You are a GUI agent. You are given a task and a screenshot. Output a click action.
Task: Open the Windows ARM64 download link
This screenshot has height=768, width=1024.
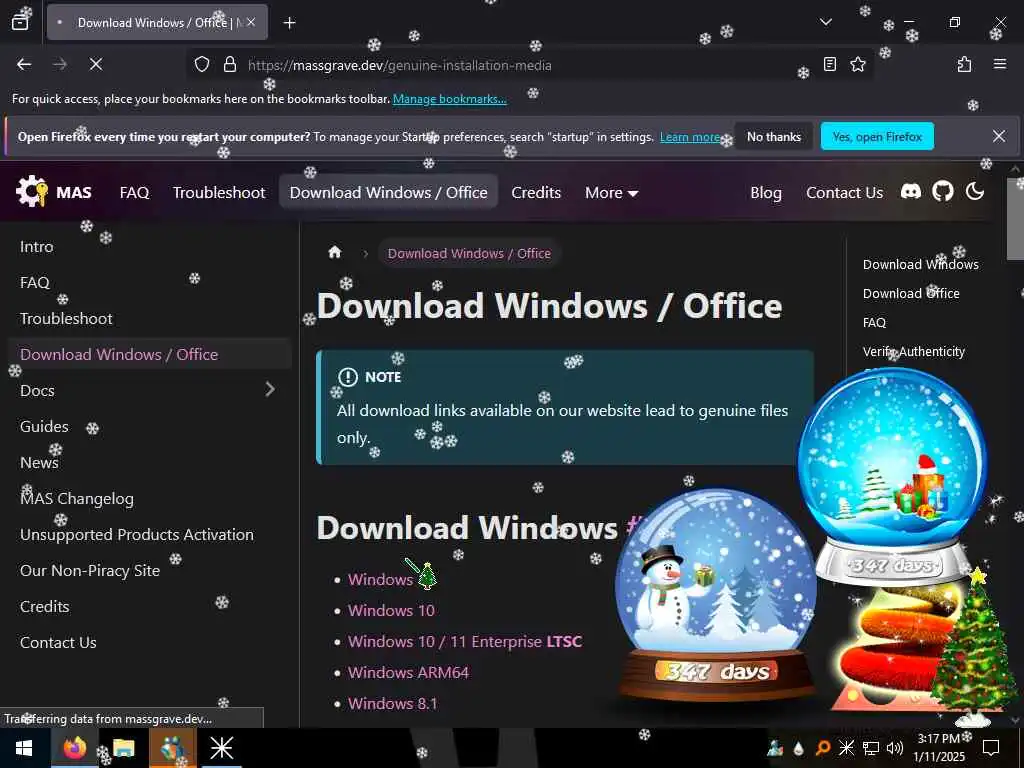click(408, 672)
